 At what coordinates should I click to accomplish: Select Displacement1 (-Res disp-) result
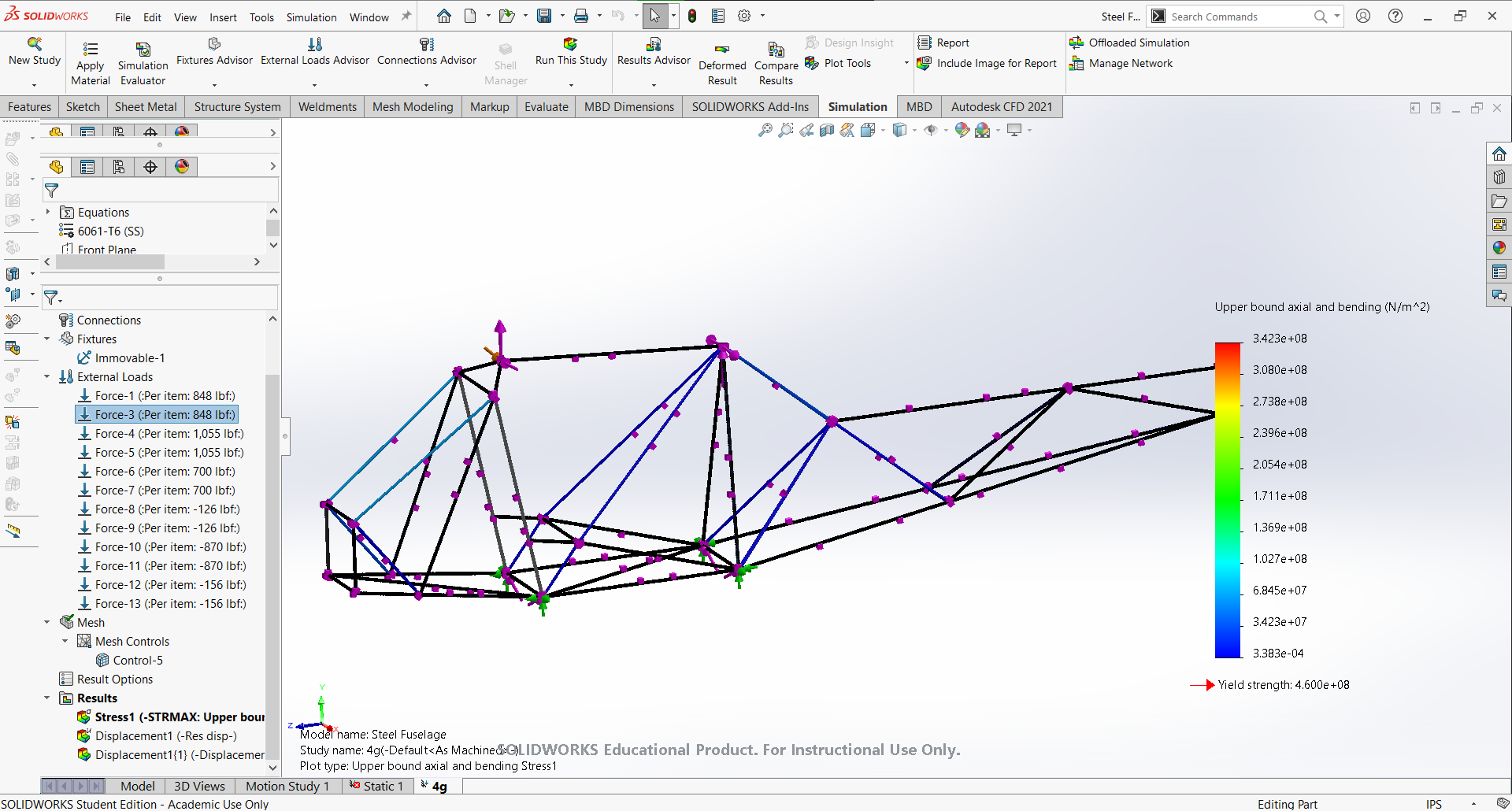click(x=157, y=736)
